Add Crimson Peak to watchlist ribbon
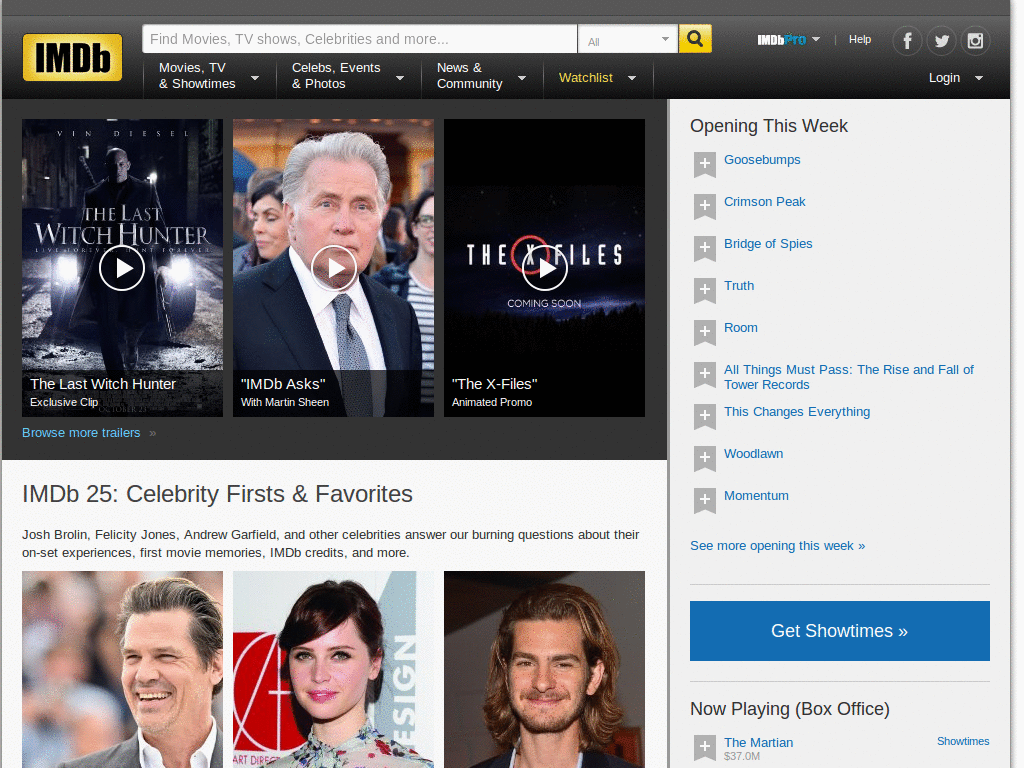1024x768 pixels. tap(705, 206)
